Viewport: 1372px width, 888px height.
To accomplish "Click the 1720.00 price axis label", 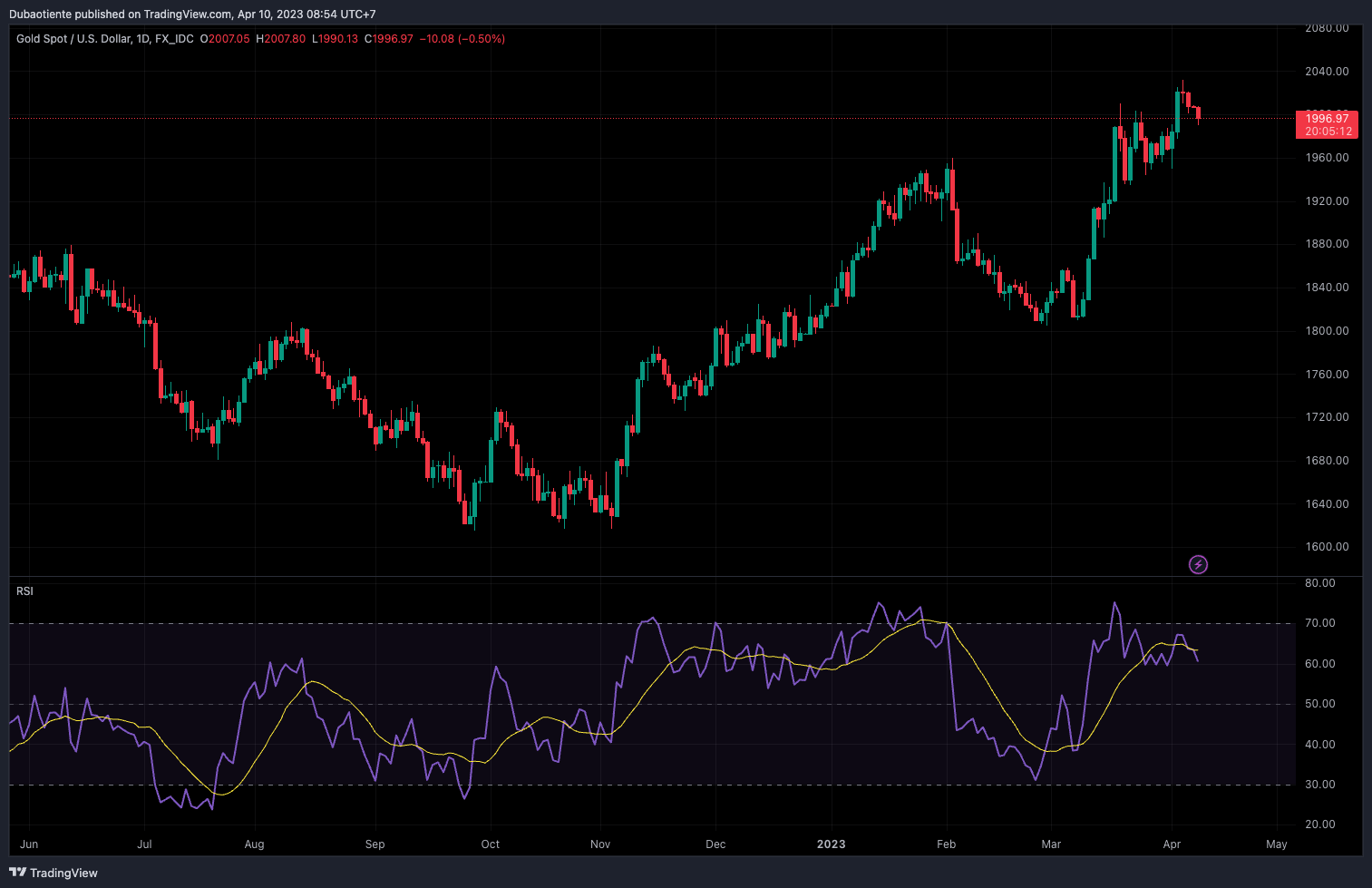I will click(x=1327, y=417).
